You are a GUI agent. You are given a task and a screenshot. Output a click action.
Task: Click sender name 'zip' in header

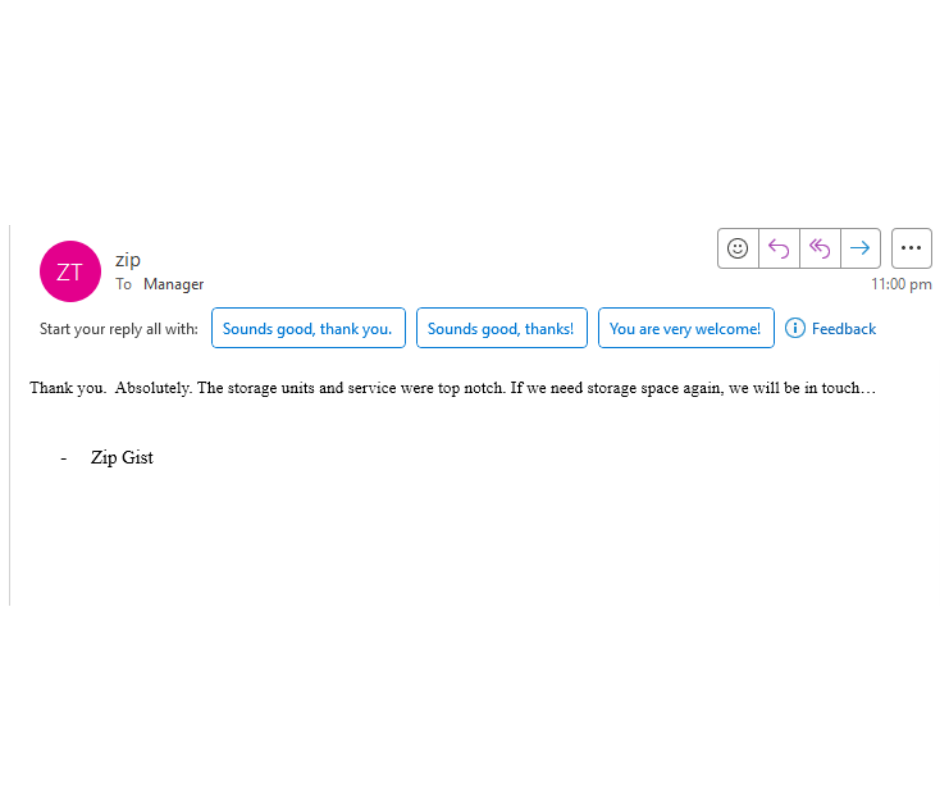(128, 260)
